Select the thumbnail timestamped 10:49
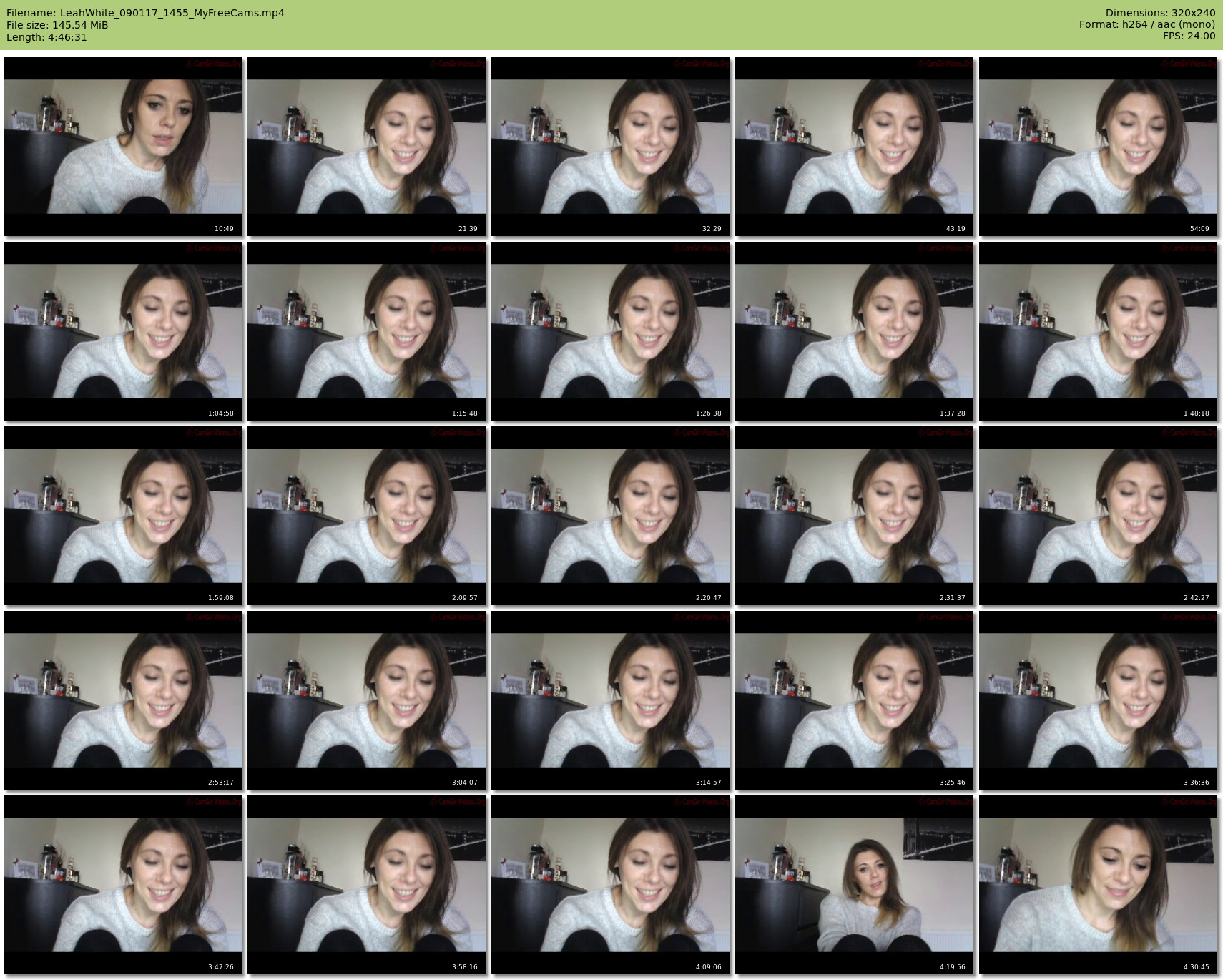This screenshot has width=1223, height=980. 123,147
